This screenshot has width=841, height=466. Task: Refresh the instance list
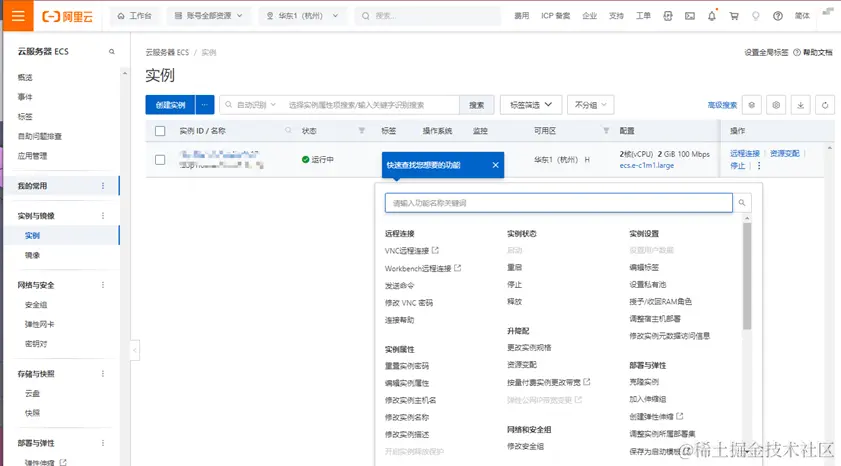(x=825, y=105)
